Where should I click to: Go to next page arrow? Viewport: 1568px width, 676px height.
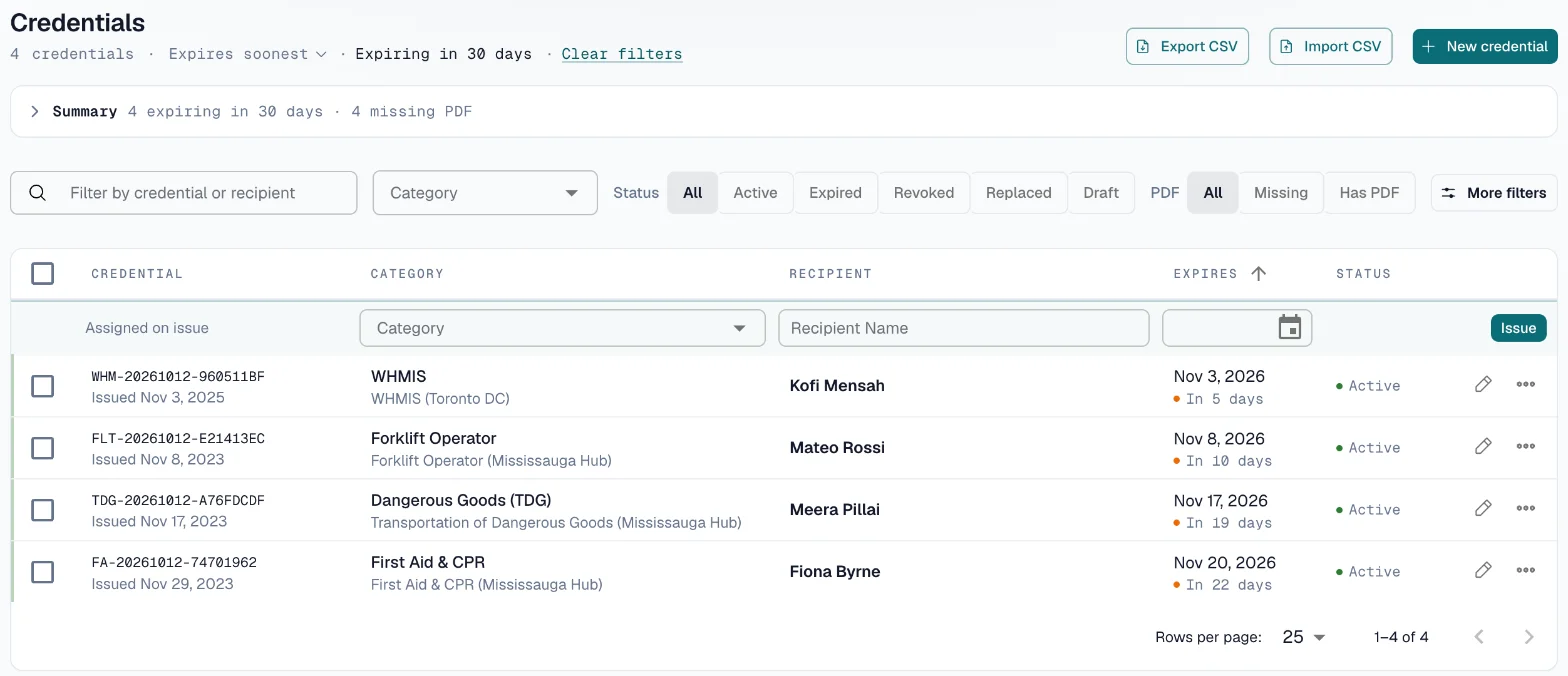click(1528, 636)
